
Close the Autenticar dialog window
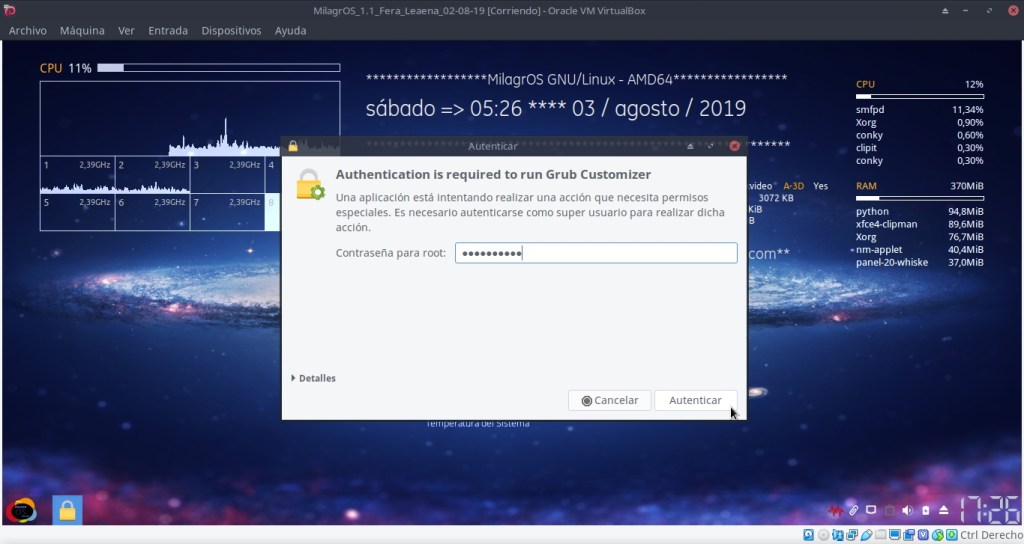(734, 146)
